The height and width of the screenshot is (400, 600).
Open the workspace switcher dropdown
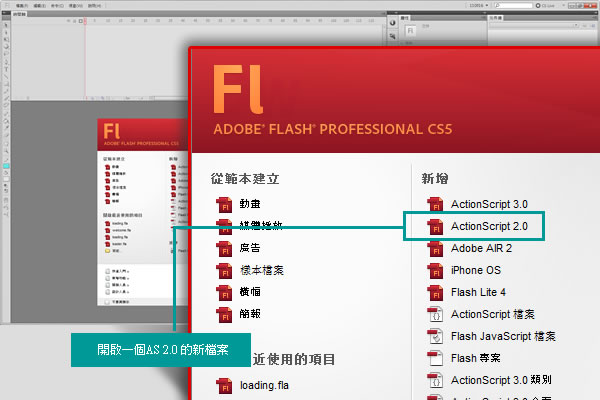478,5
